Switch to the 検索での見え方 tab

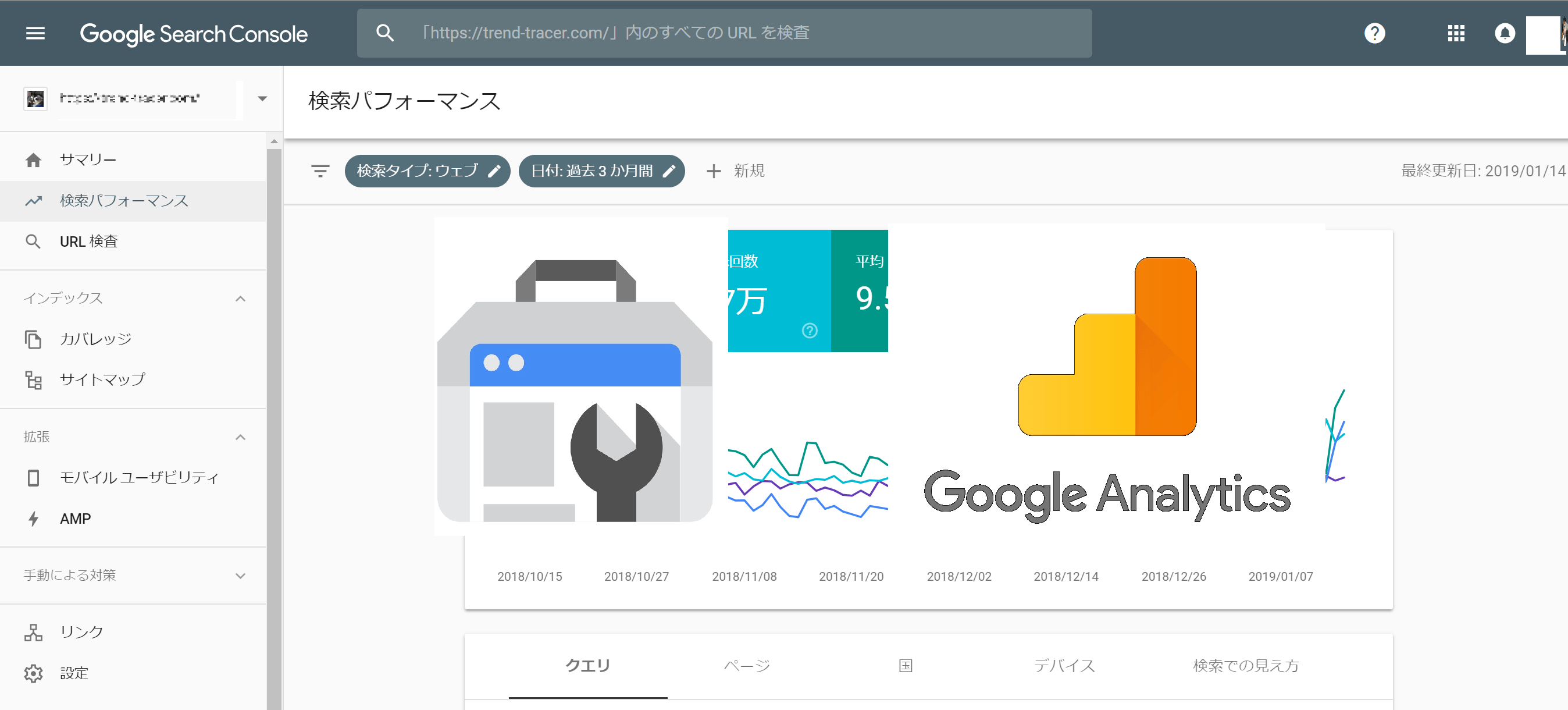point(1245,666)
